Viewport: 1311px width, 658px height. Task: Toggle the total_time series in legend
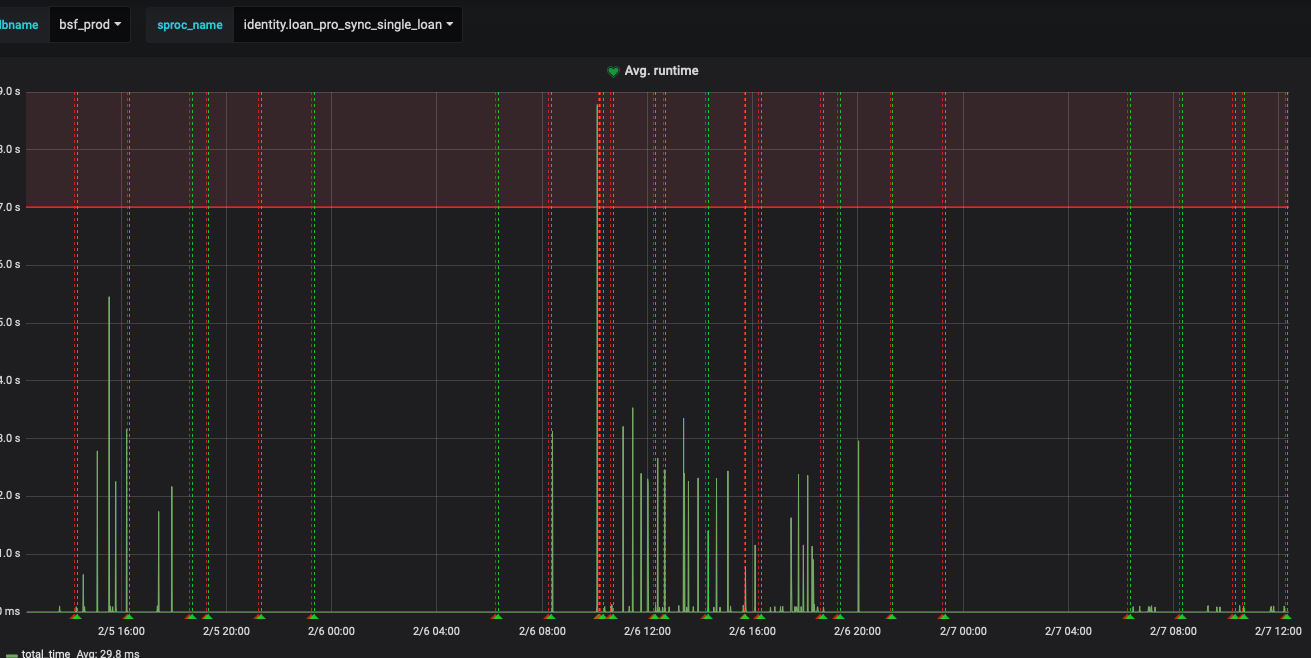coord(45,653)
